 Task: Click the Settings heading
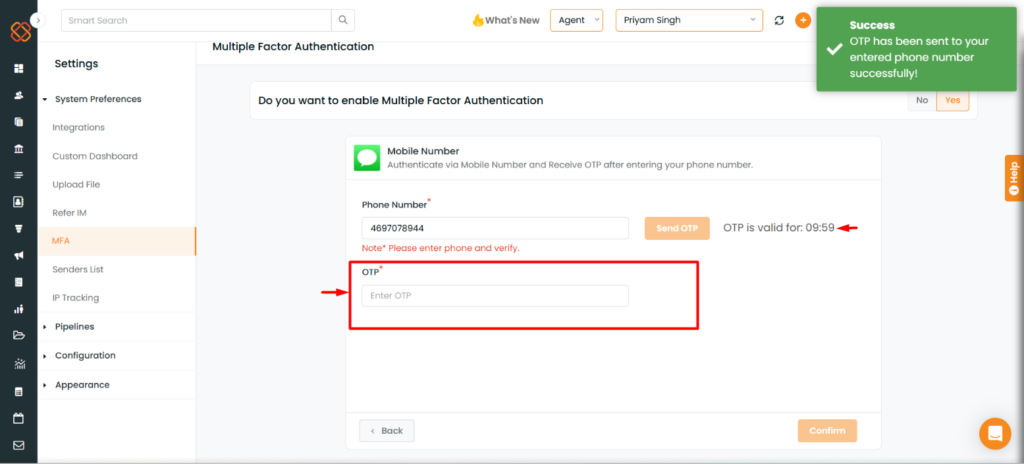pos(76,63)
